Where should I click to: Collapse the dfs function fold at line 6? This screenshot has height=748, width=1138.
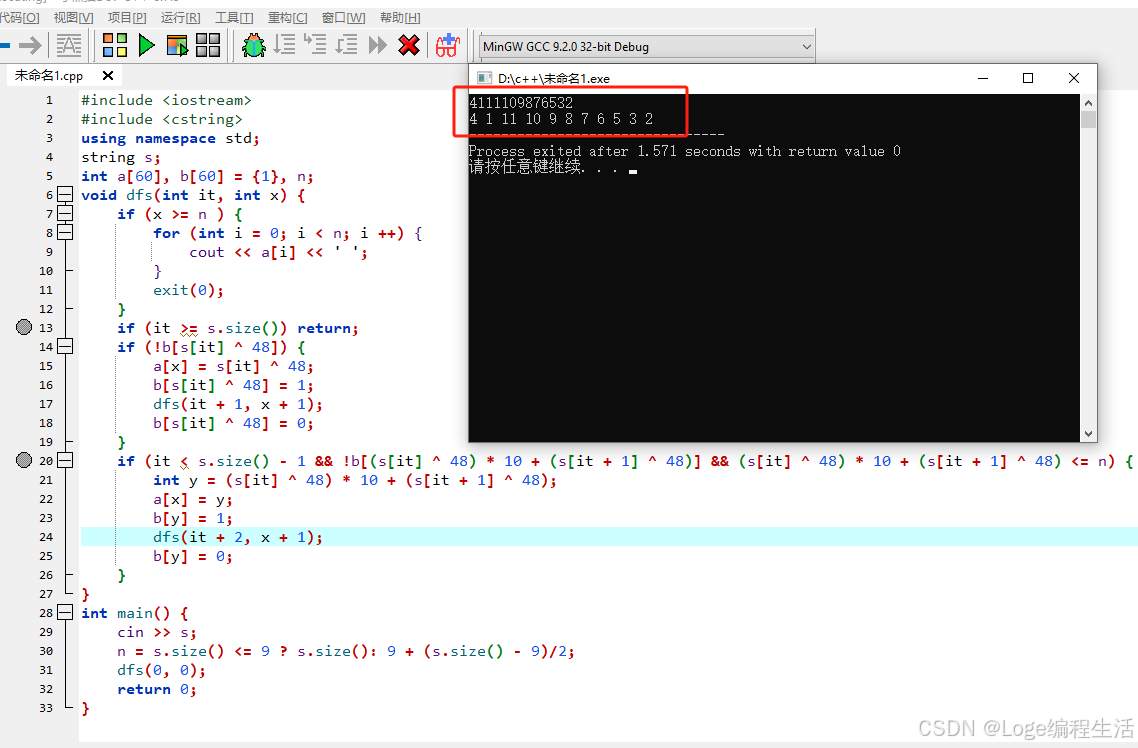click(65, 194)
